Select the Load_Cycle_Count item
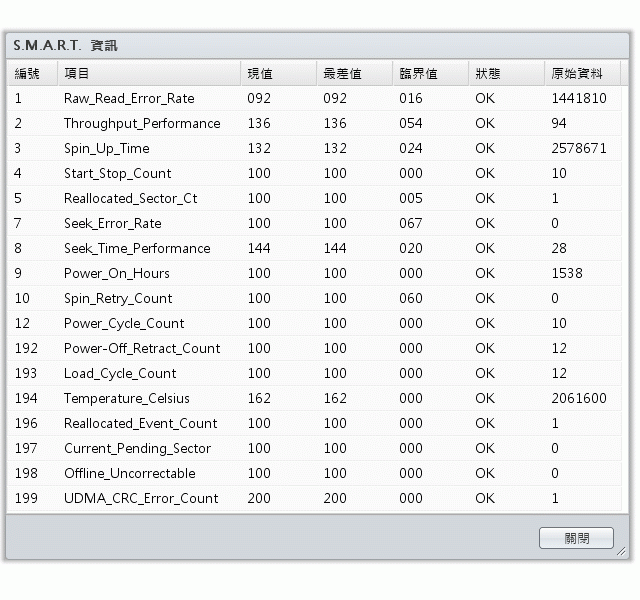This screenshot has height=600, width=640. (x=120, y=373)
